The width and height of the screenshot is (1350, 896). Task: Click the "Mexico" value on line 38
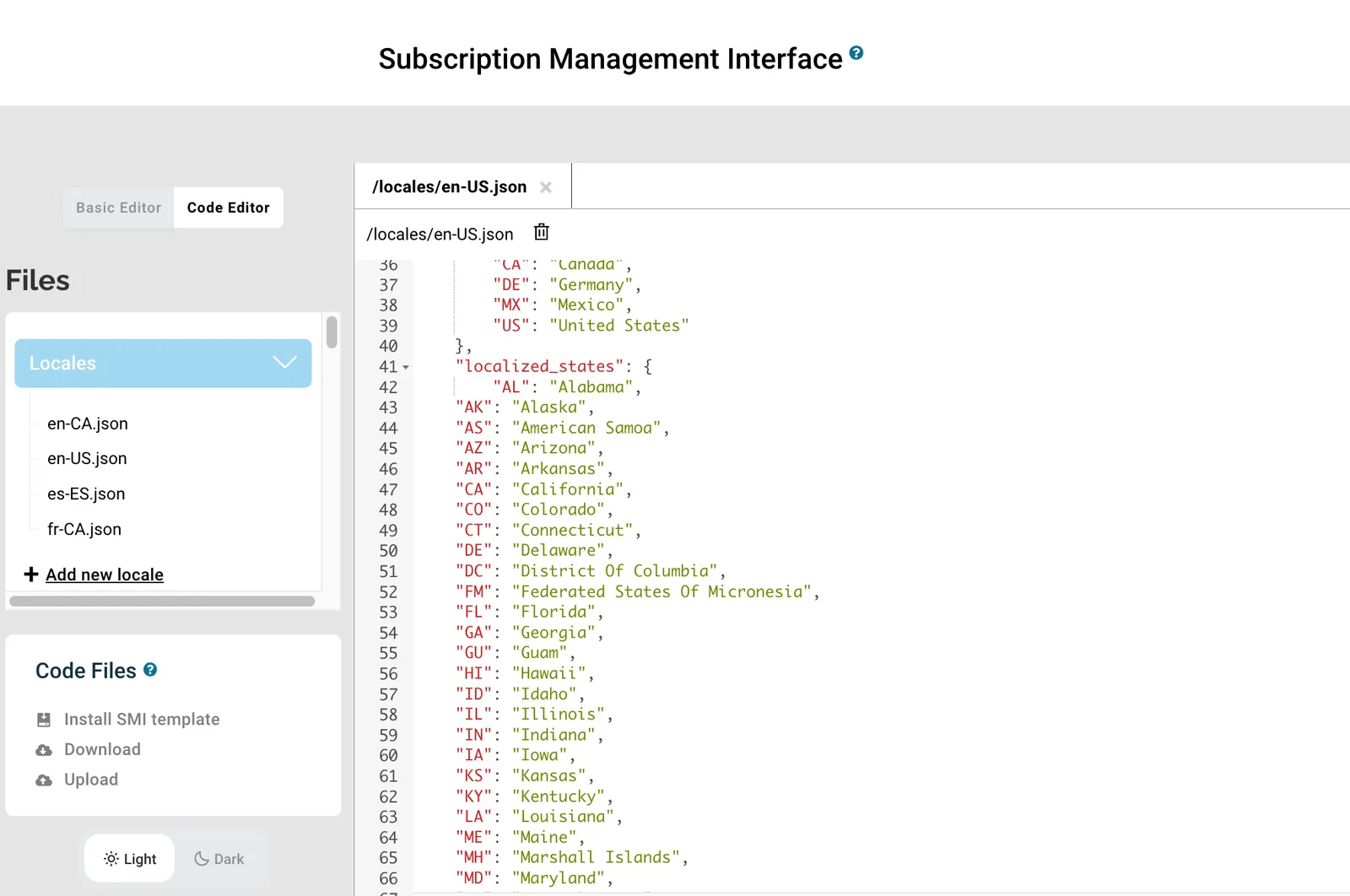(x=586, y=305)
